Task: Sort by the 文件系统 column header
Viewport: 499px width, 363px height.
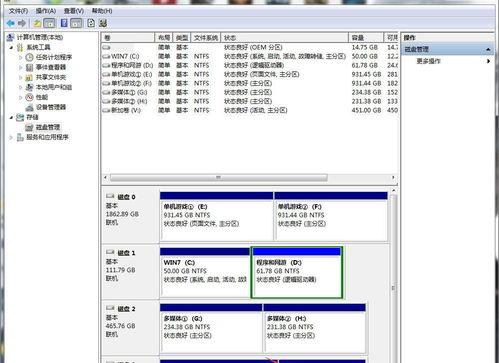Action: coord(206,38)
